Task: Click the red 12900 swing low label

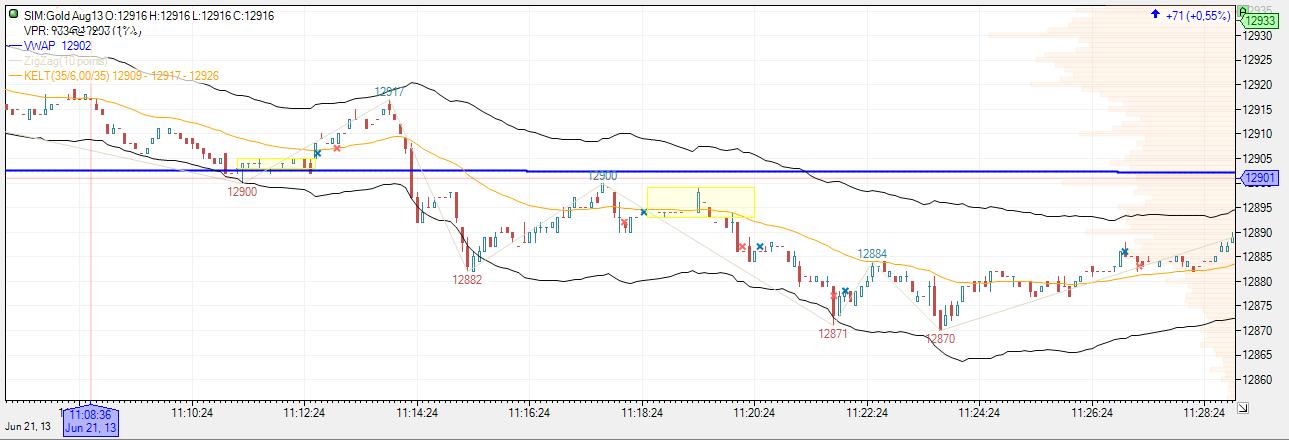Action: [242, 191]
